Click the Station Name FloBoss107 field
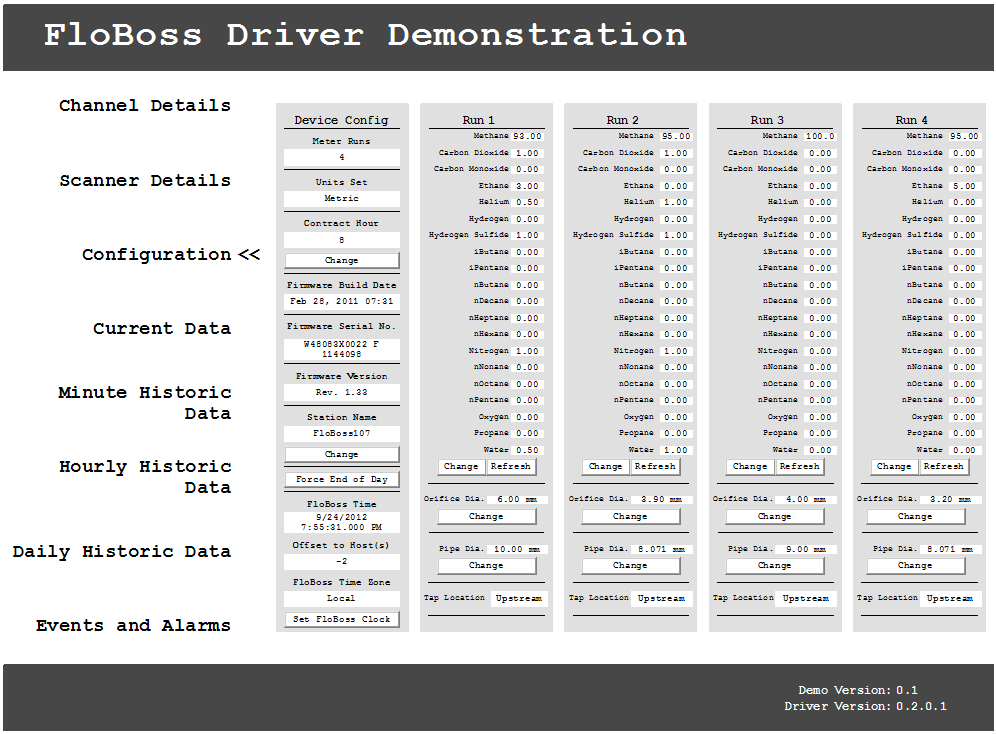The image size is (996, 734). click(342, 434)
